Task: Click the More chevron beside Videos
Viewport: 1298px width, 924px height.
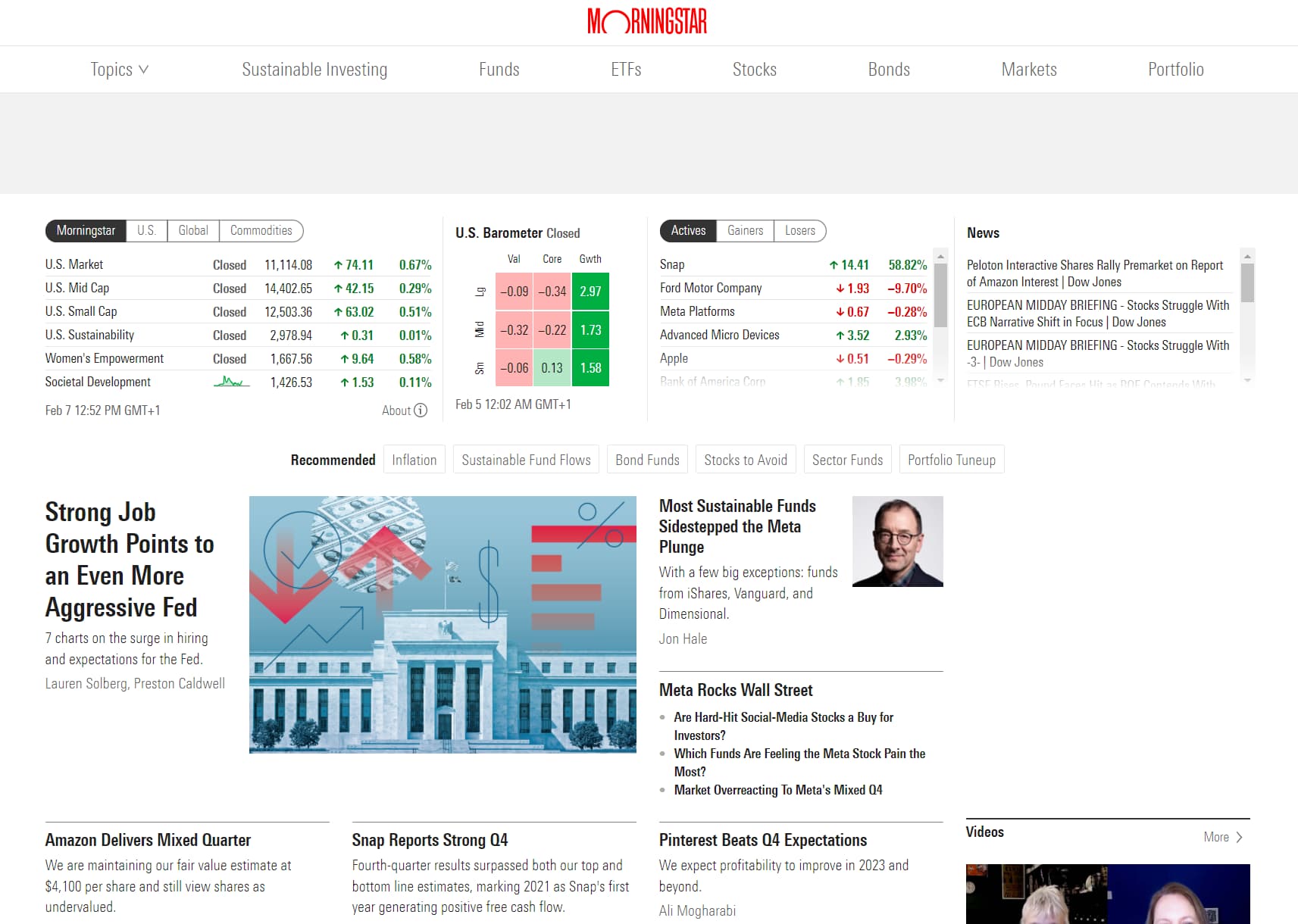Action: [x=1239, y=837]
